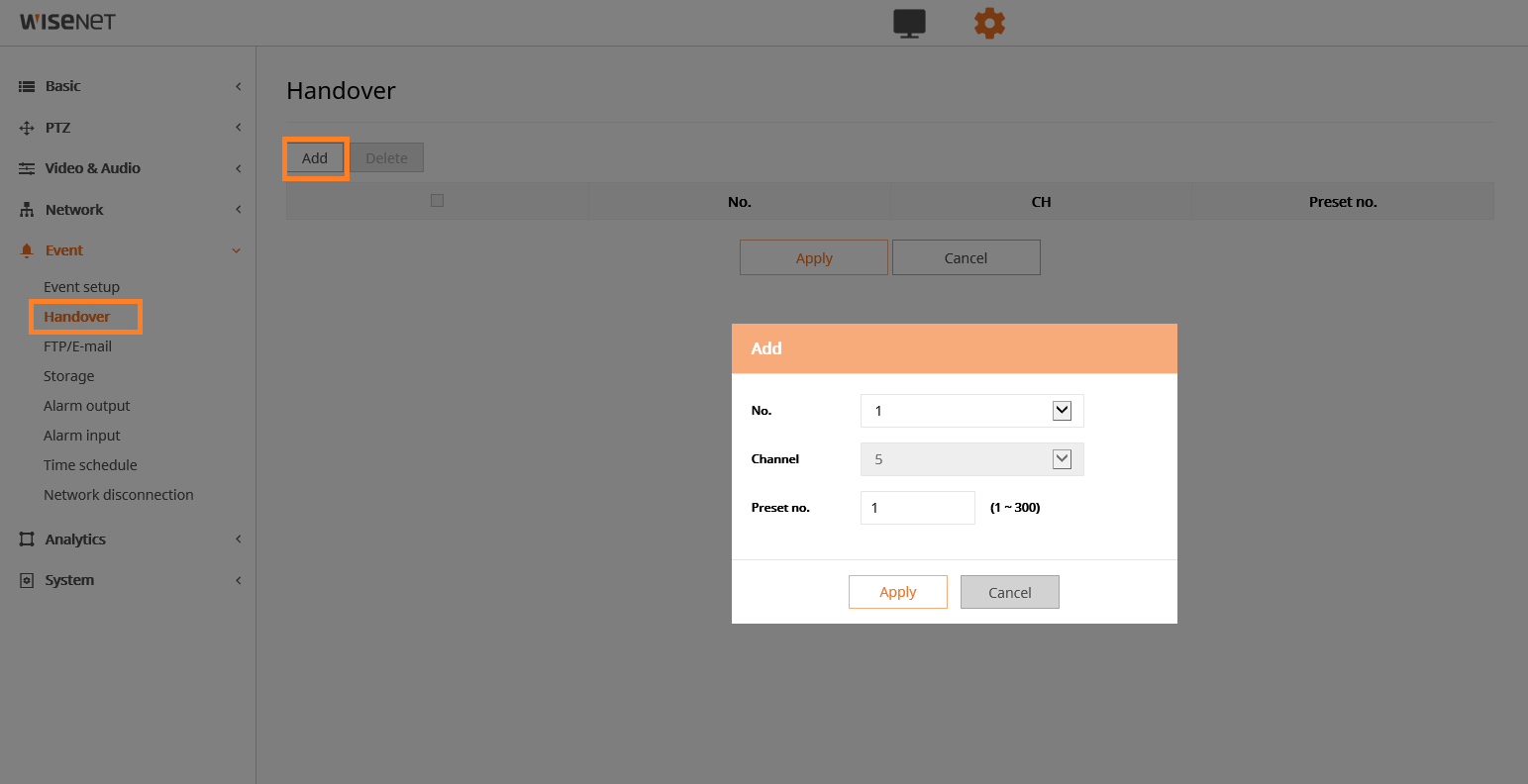1528x784 pixels.
Task: Click Cancel below the Handover table
Action: [967, 257]
